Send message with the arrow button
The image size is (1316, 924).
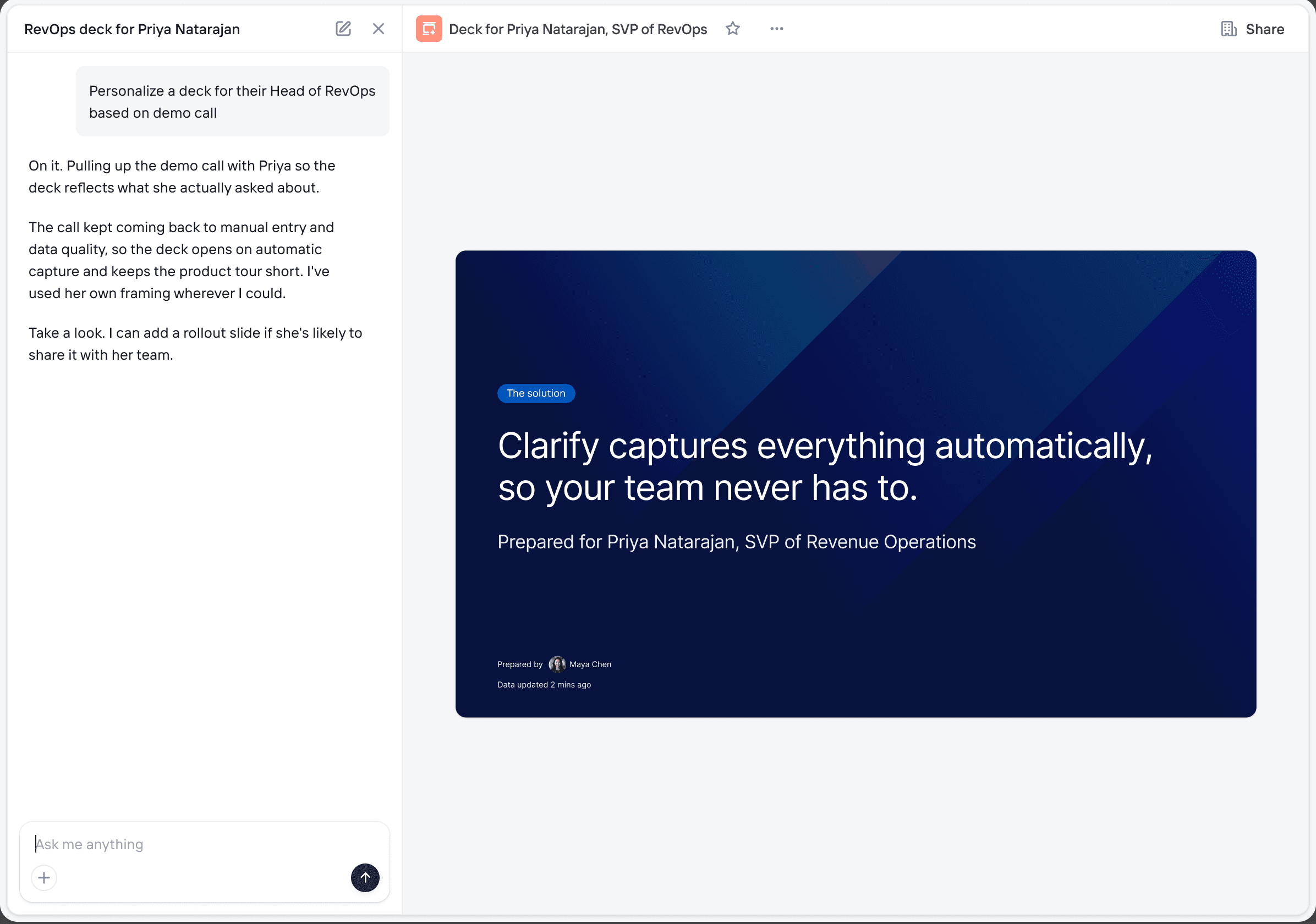365,878
